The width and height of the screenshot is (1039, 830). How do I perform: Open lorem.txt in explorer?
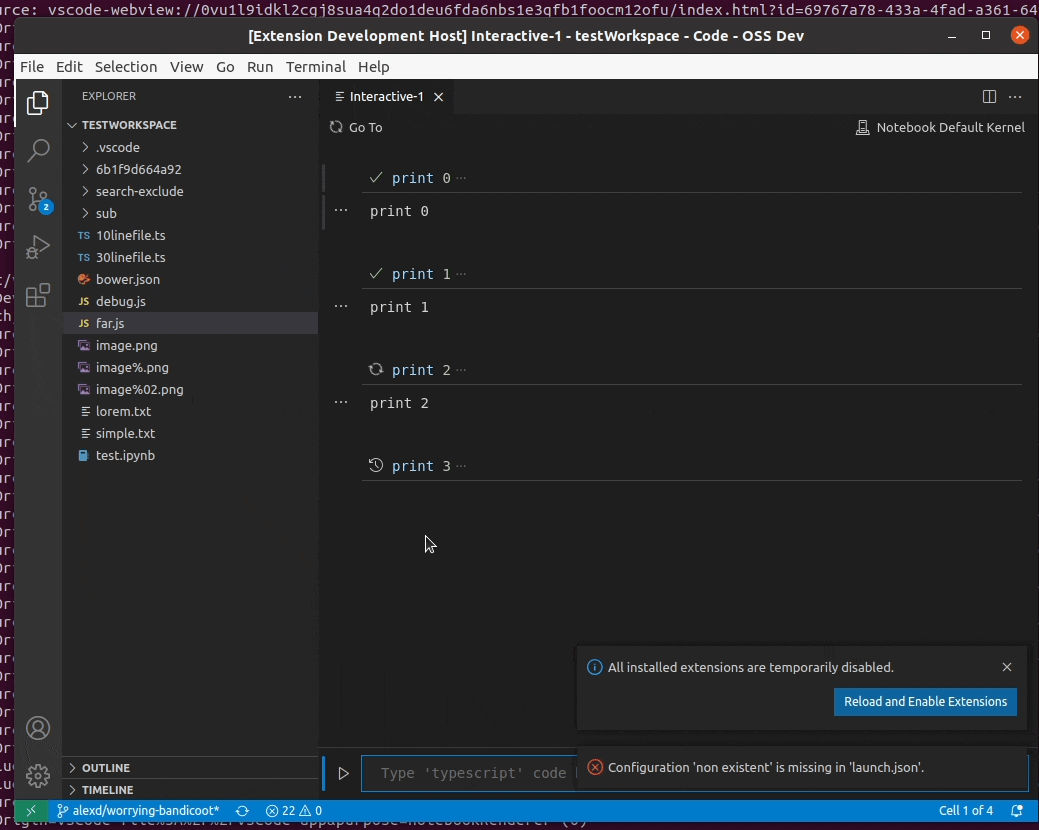[190, 411]
